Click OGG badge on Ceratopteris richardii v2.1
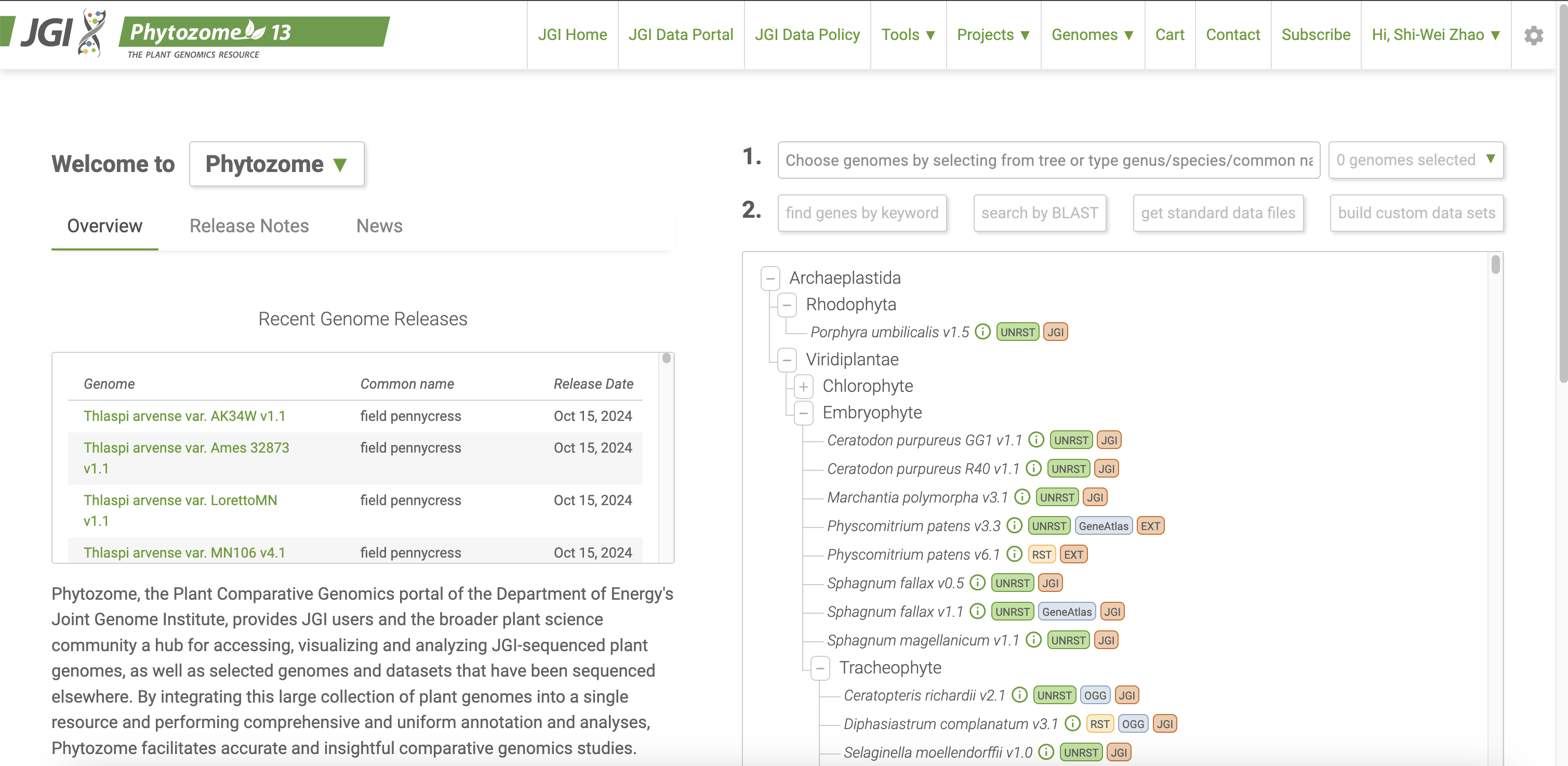This screenshot has width=1568, height=766. (1095, 695)
